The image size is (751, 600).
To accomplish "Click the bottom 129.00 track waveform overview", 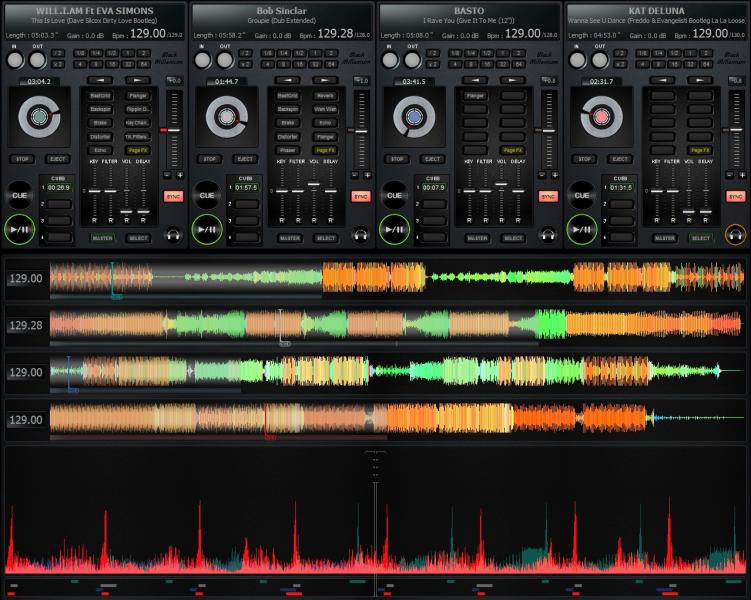I will click(x=397, y=420).
